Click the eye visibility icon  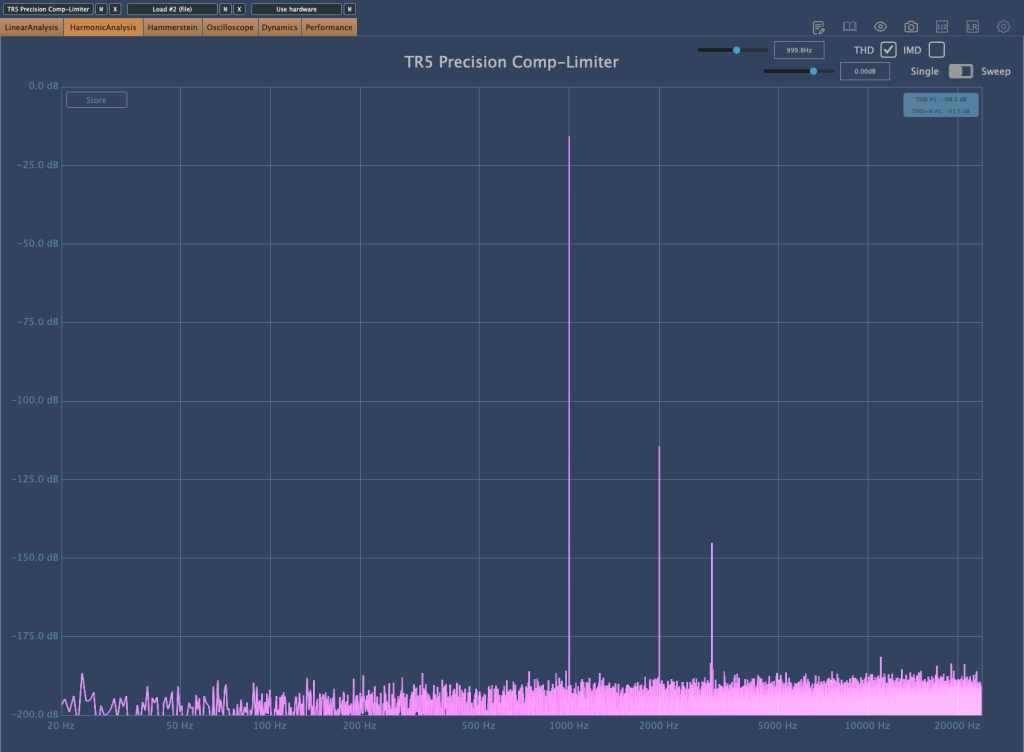pos(880,27)
